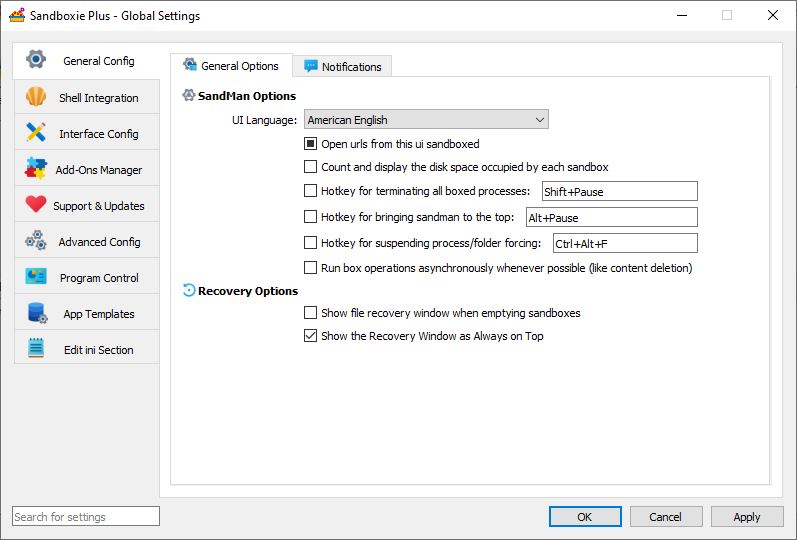Image resolution: width=797 pixels, height=540 pixels.
Task: Open the Support & Updates section
Action: tap(87, 204)
